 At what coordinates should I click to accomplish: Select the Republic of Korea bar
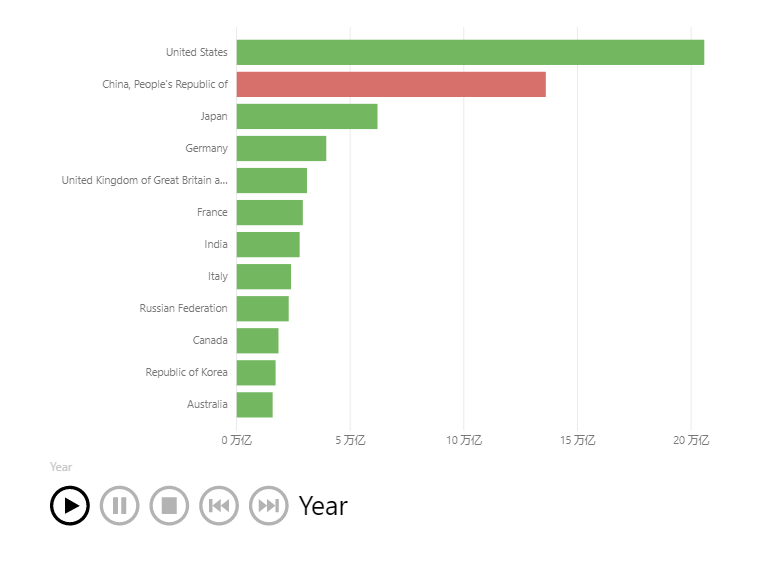click(x=256, y=372)
